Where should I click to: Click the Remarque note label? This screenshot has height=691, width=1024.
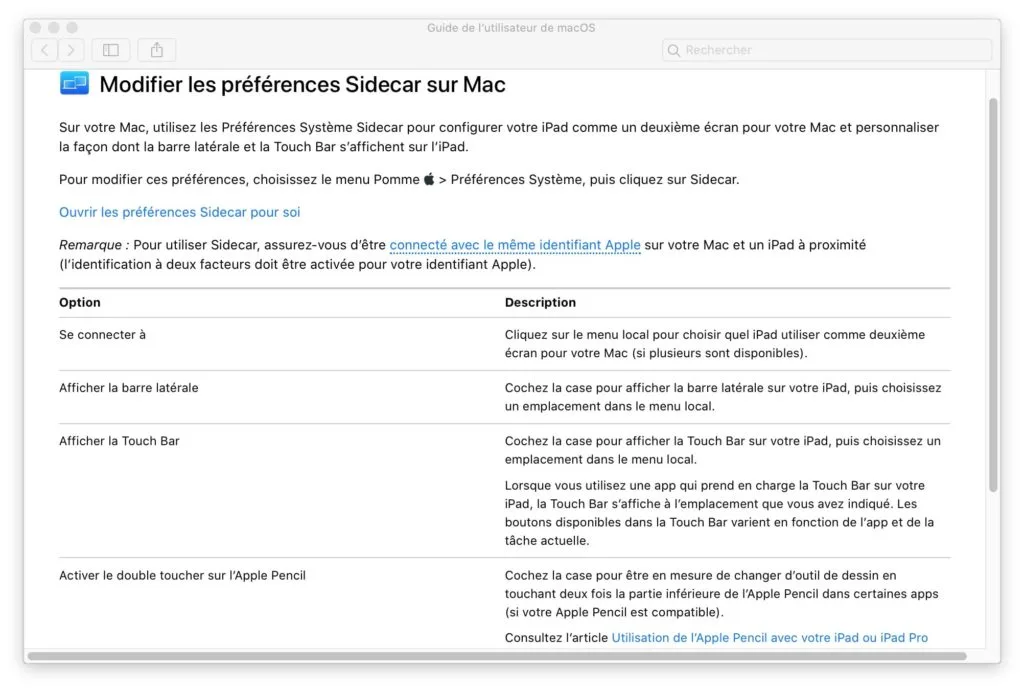94,245
